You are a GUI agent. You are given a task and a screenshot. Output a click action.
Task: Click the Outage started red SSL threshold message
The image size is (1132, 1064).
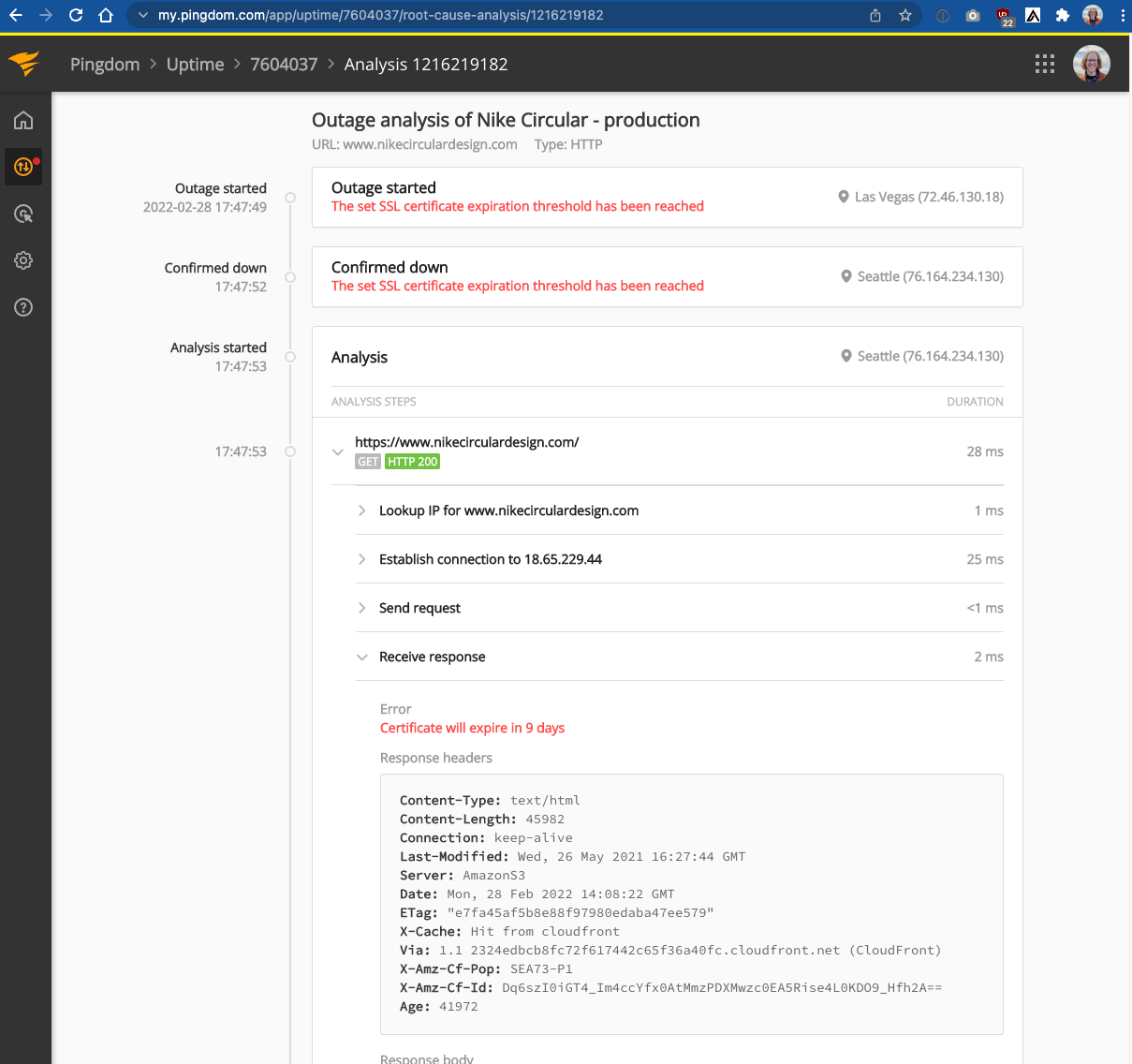click(518, 206)
